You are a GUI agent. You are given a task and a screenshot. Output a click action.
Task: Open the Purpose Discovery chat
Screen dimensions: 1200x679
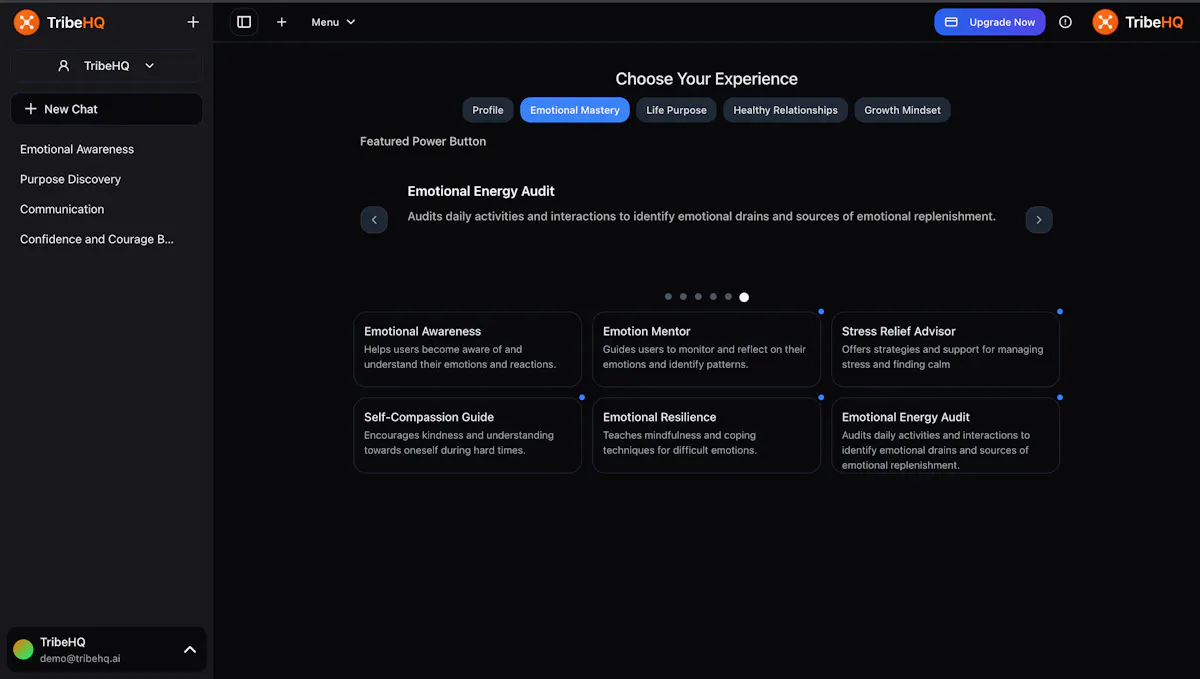pos(70,179)
